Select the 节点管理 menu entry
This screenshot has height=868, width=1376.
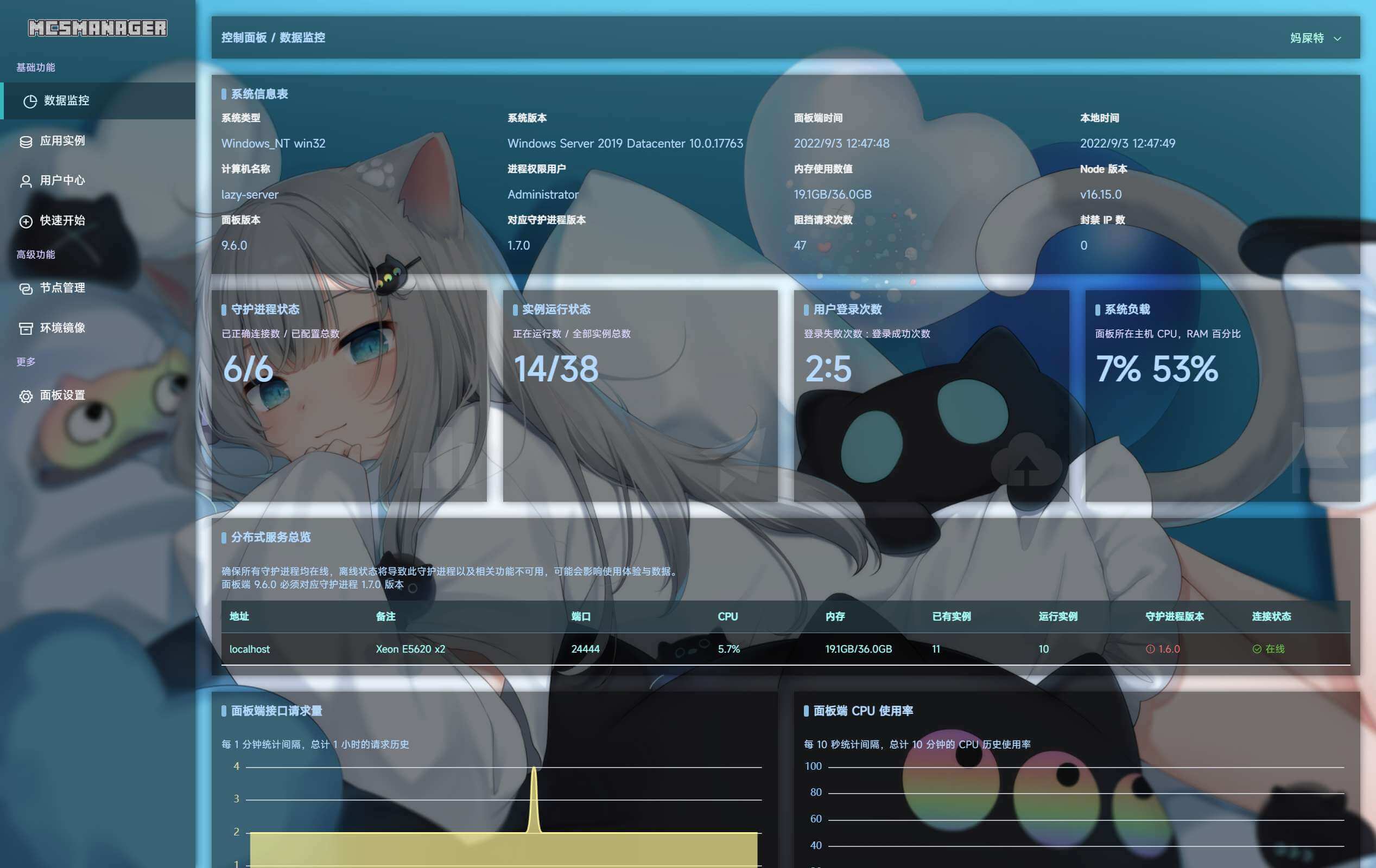(x=62, y=289)
